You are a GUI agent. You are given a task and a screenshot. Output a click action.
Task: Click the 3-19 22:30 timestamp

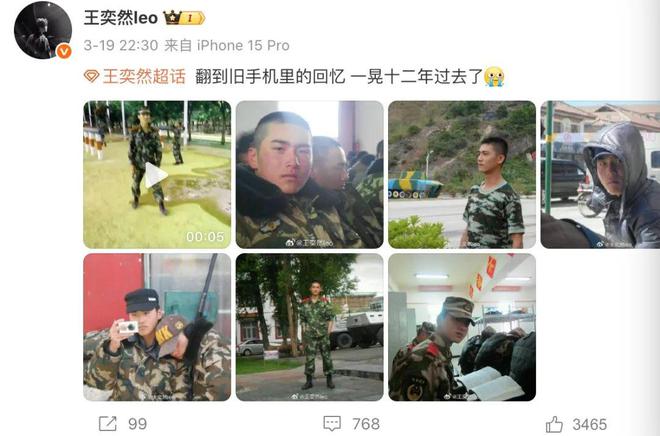[121, 45]
